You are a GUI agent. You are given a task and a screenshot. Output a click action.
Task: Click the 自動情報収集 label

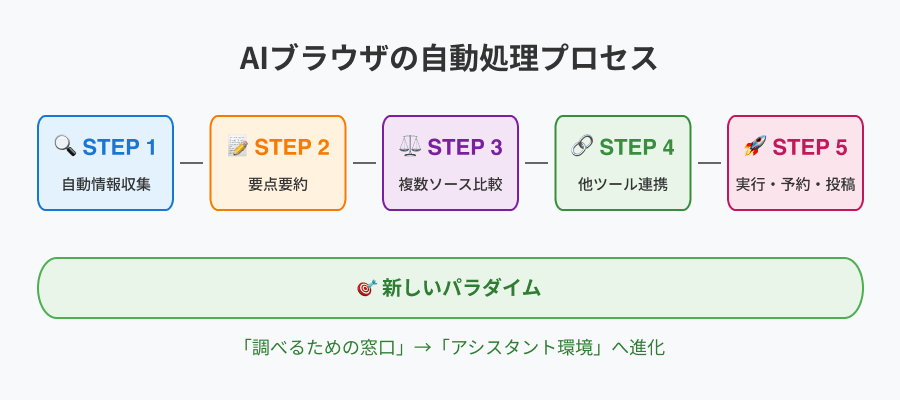pyautogui.click(x=106, y=185)
